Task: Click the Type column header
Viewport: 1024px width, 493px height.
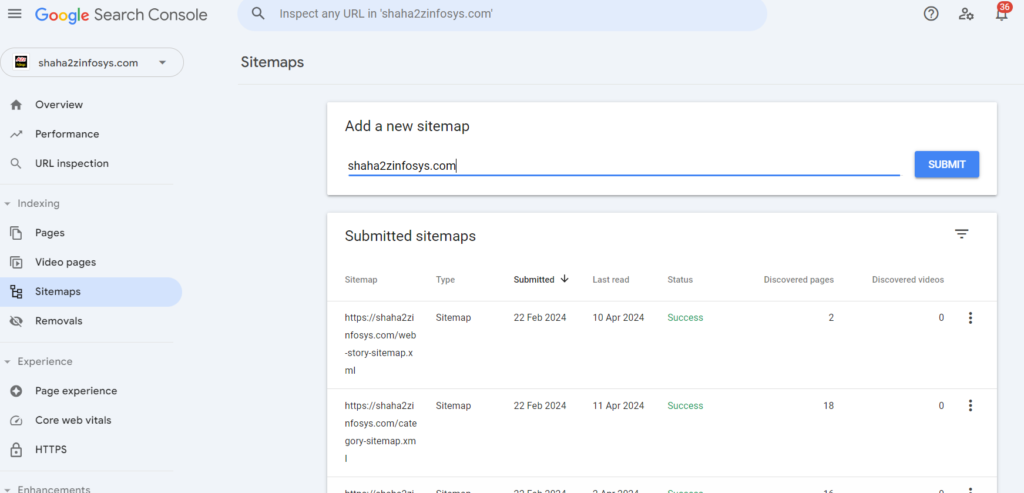Action: click(x=445, y=279)
